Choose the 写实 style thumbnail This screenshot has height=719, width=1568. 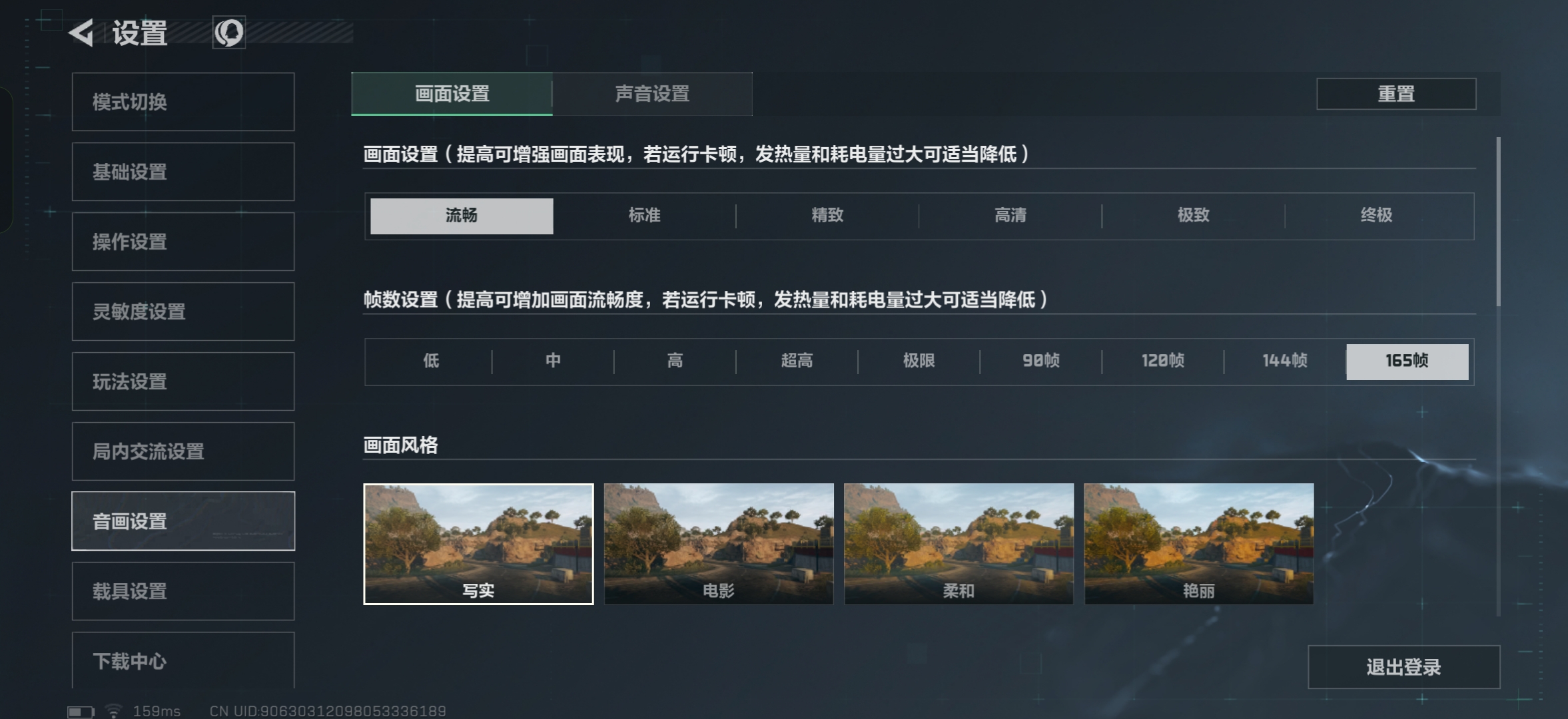tap(478, 544)
